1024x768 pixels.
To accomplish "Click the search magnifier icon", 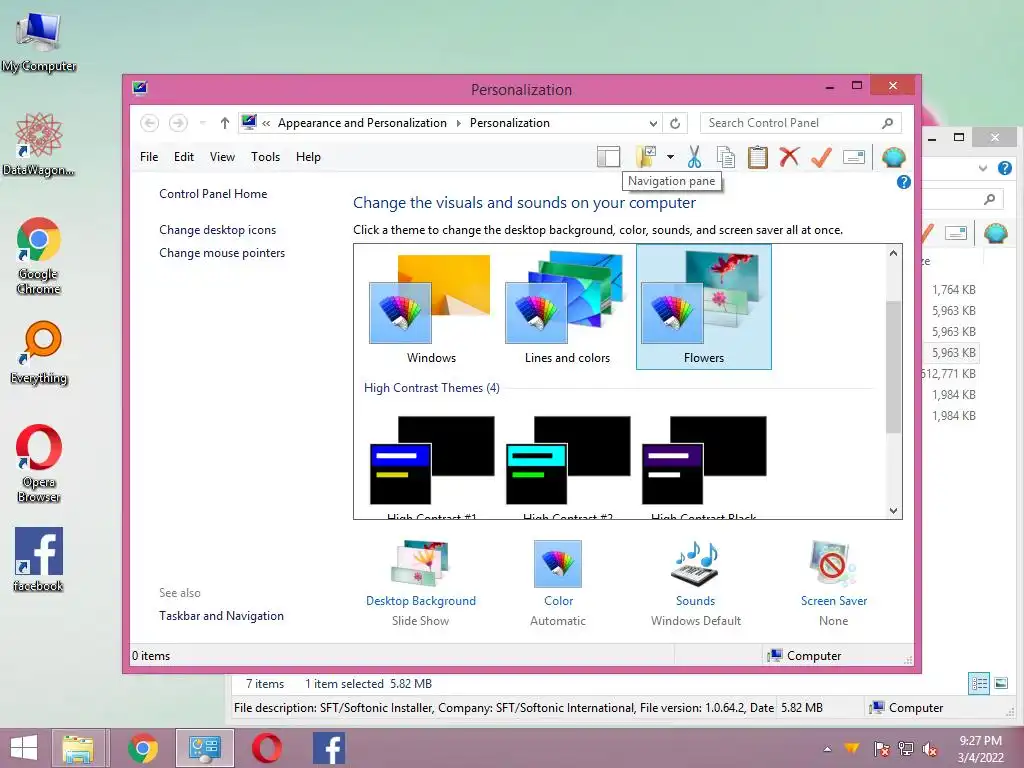I will (888, 123).
